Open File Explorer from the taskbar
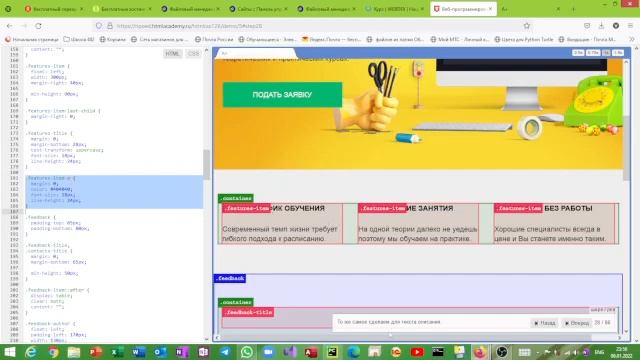Screen dimensions: 640x360 pyautogui.click(x=74, y=352)
